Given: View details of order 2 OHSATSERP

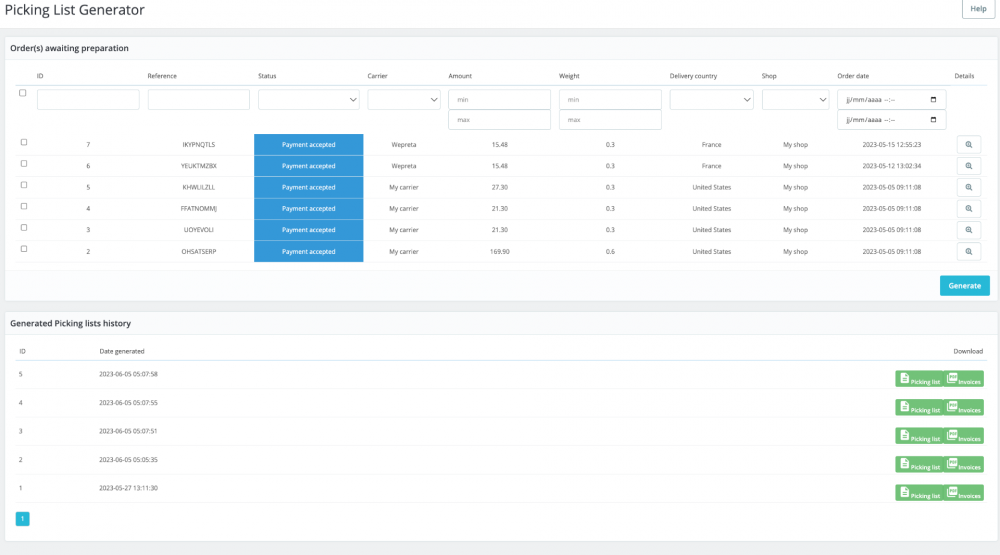Looking at the screenshot, I should pyautogui.click(x=968, y=251).
